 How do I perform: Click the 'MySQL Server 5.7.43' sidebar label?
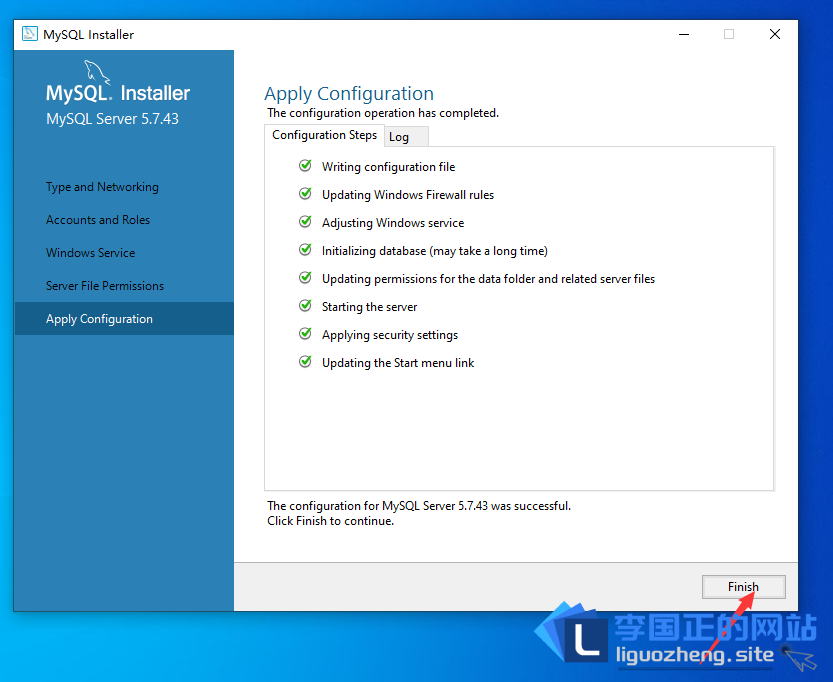click(112, 119)
